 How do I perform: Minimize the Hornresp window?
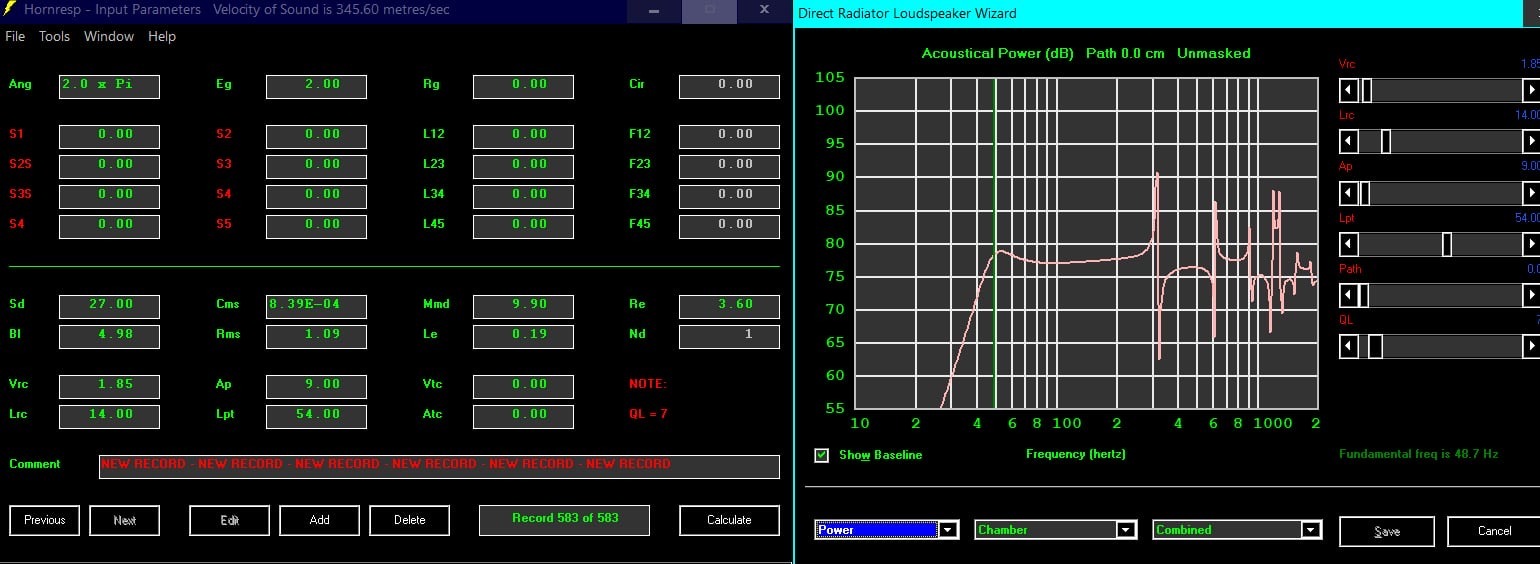pos(654,10)
